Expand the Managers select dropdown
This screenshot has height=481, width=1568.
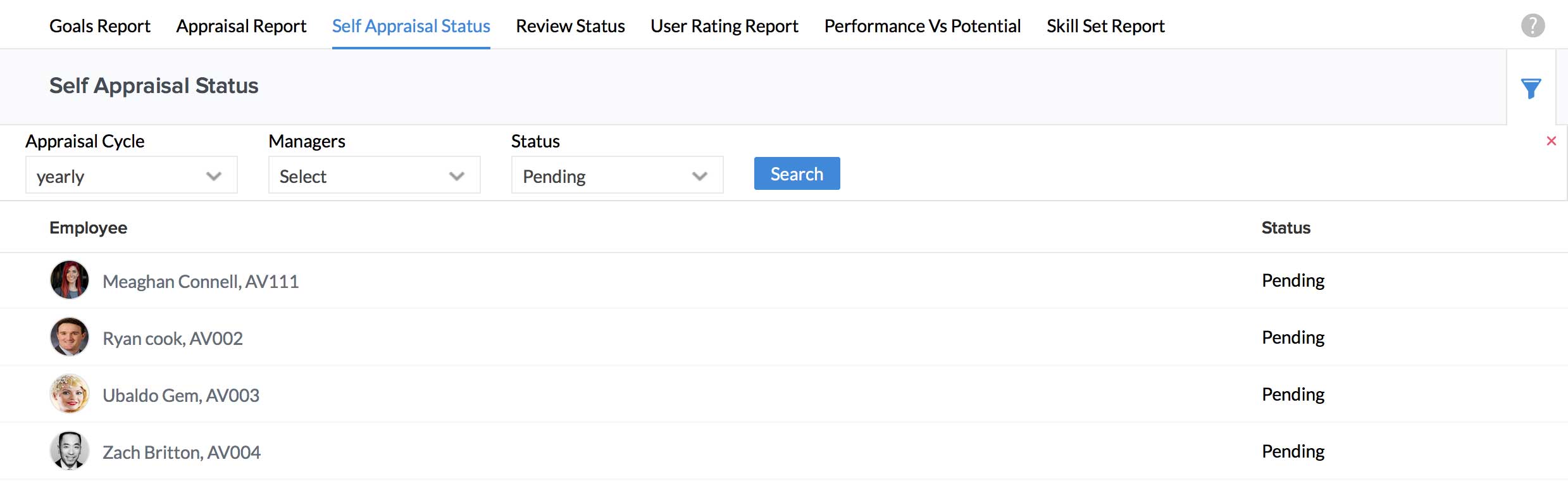coord(374,175)
